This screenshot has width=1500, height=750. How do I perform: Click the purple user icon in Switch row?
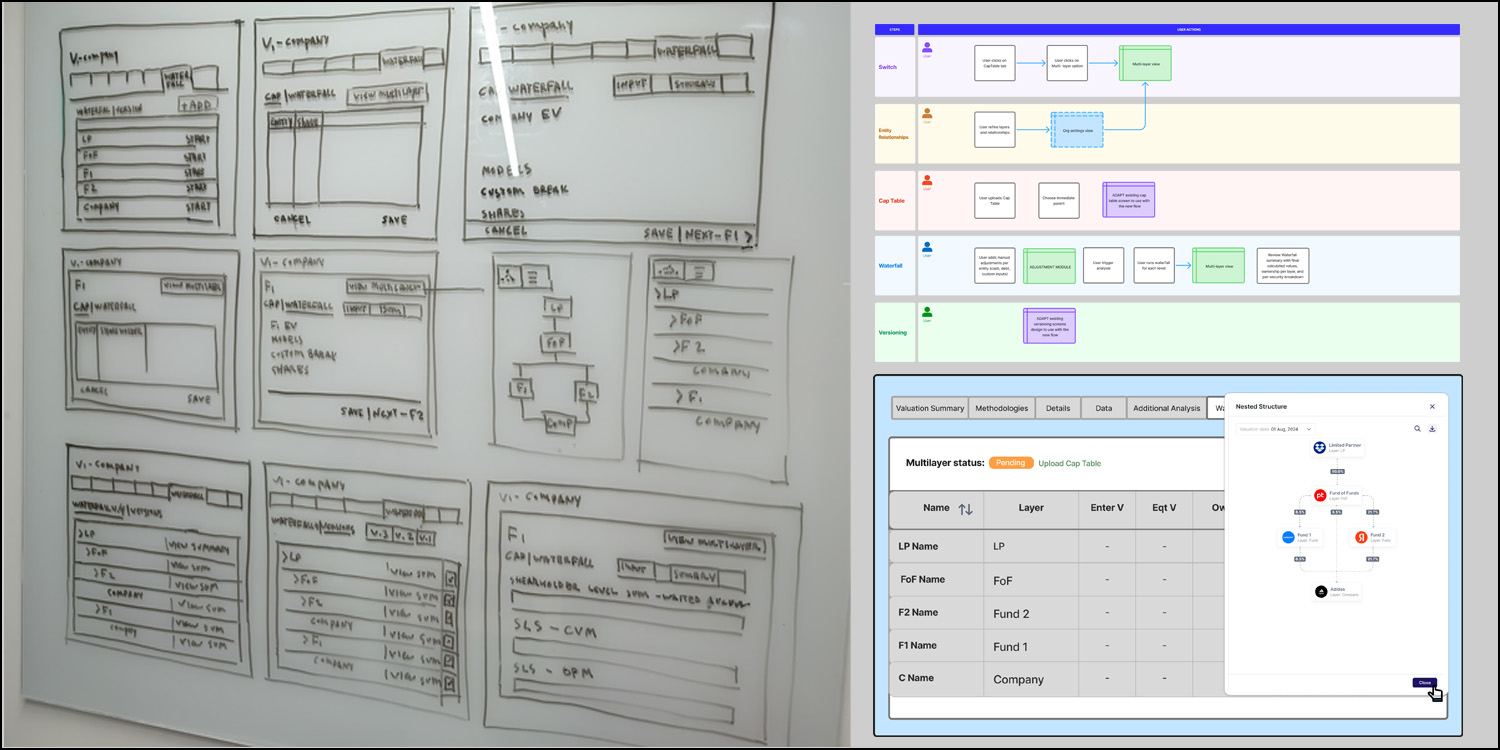[927, 47]
